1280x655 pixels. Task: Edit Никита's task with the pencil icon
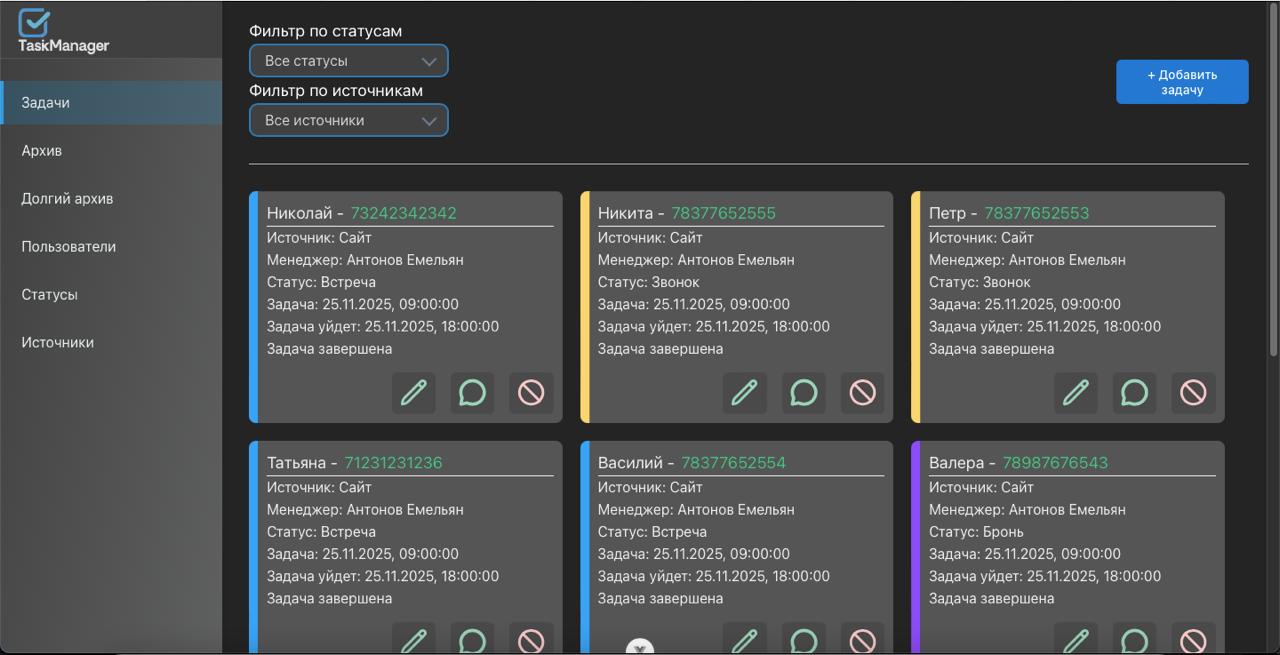(x=744, y=393)
